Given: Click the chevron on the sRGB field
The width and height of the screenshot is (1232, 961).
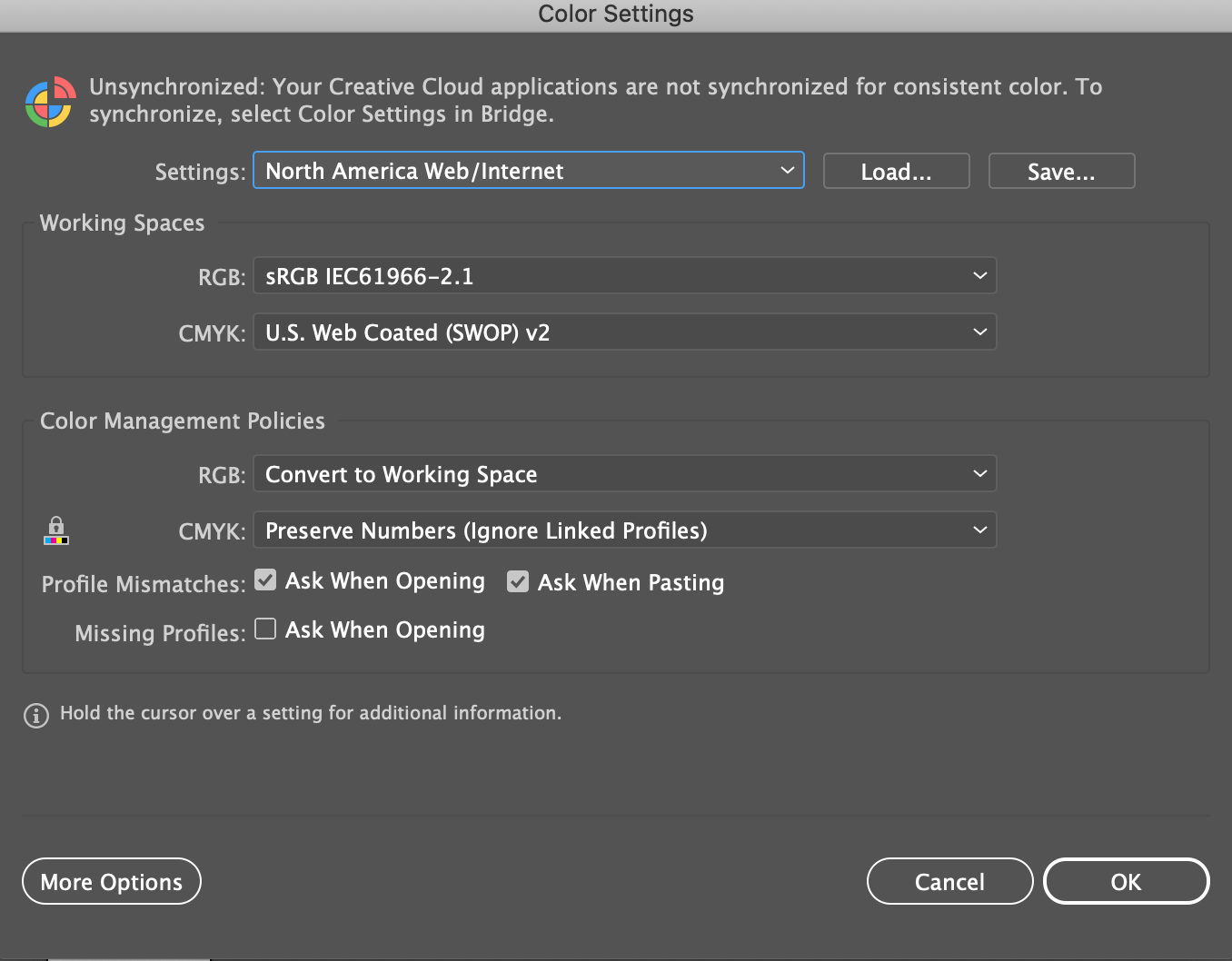Looking at the screenshot, I should click(979, 275).
